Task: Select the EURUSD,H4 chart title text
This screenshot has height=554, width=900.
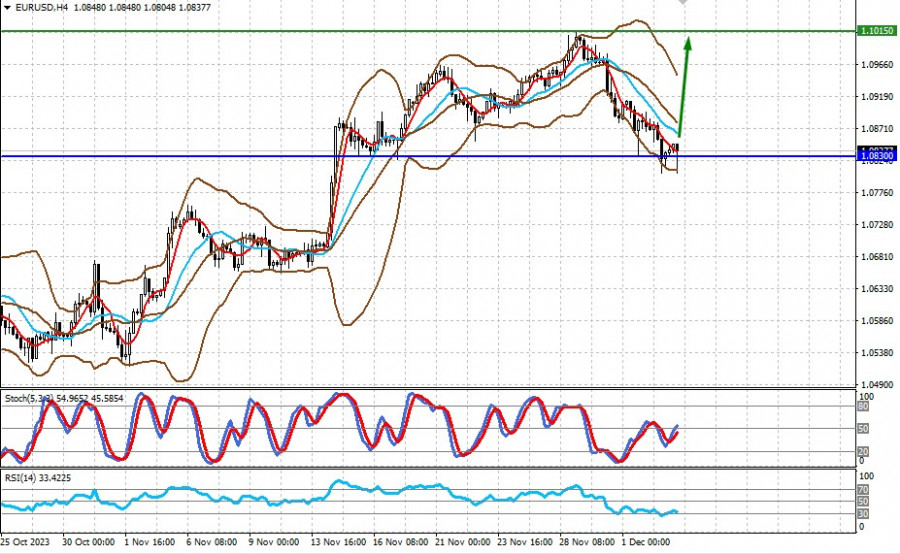Action: click(40, 7)
